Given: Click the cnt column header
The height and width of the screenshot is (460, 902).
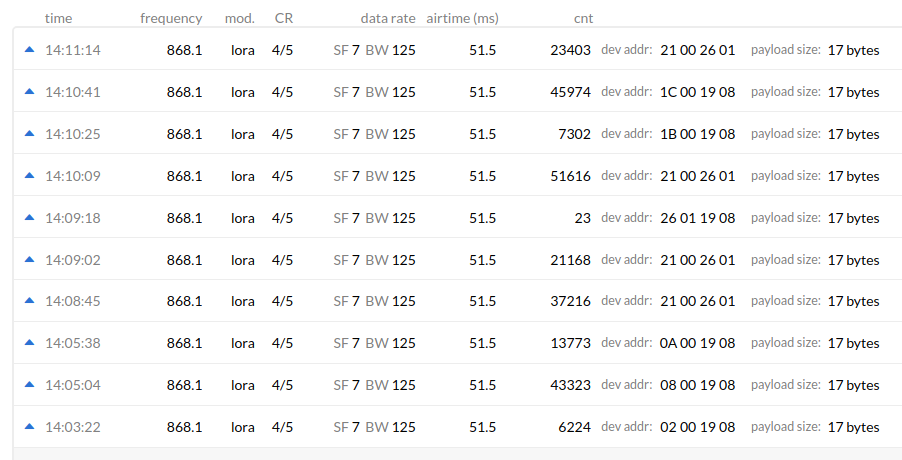Looking at the screenshot, I should tap(583, 18).
